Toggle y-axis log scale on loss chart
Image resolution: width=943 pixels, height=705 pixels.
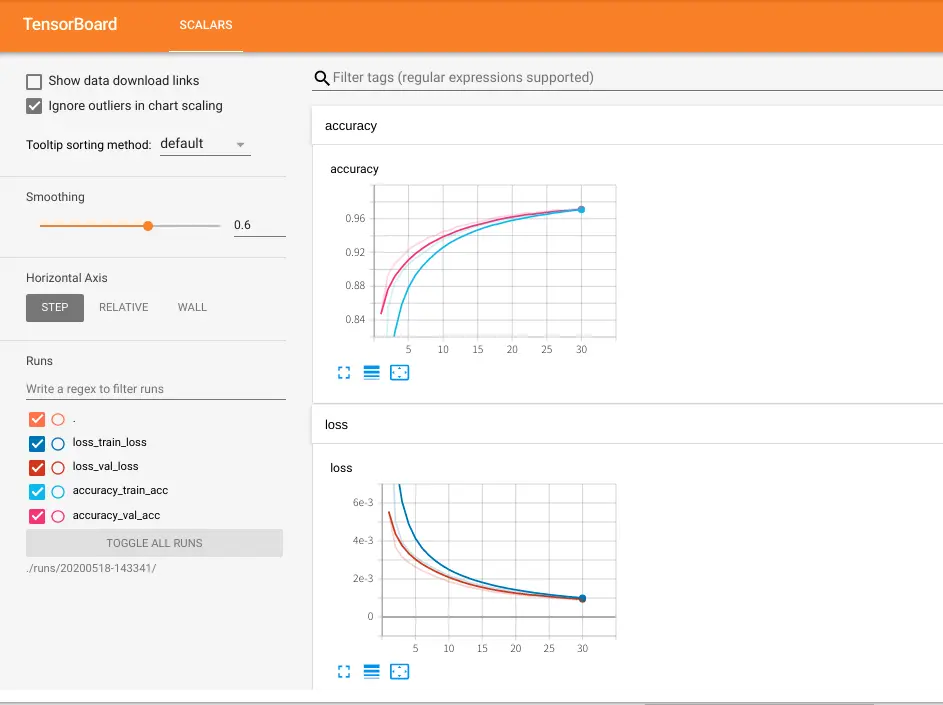[x=372, y=671]
